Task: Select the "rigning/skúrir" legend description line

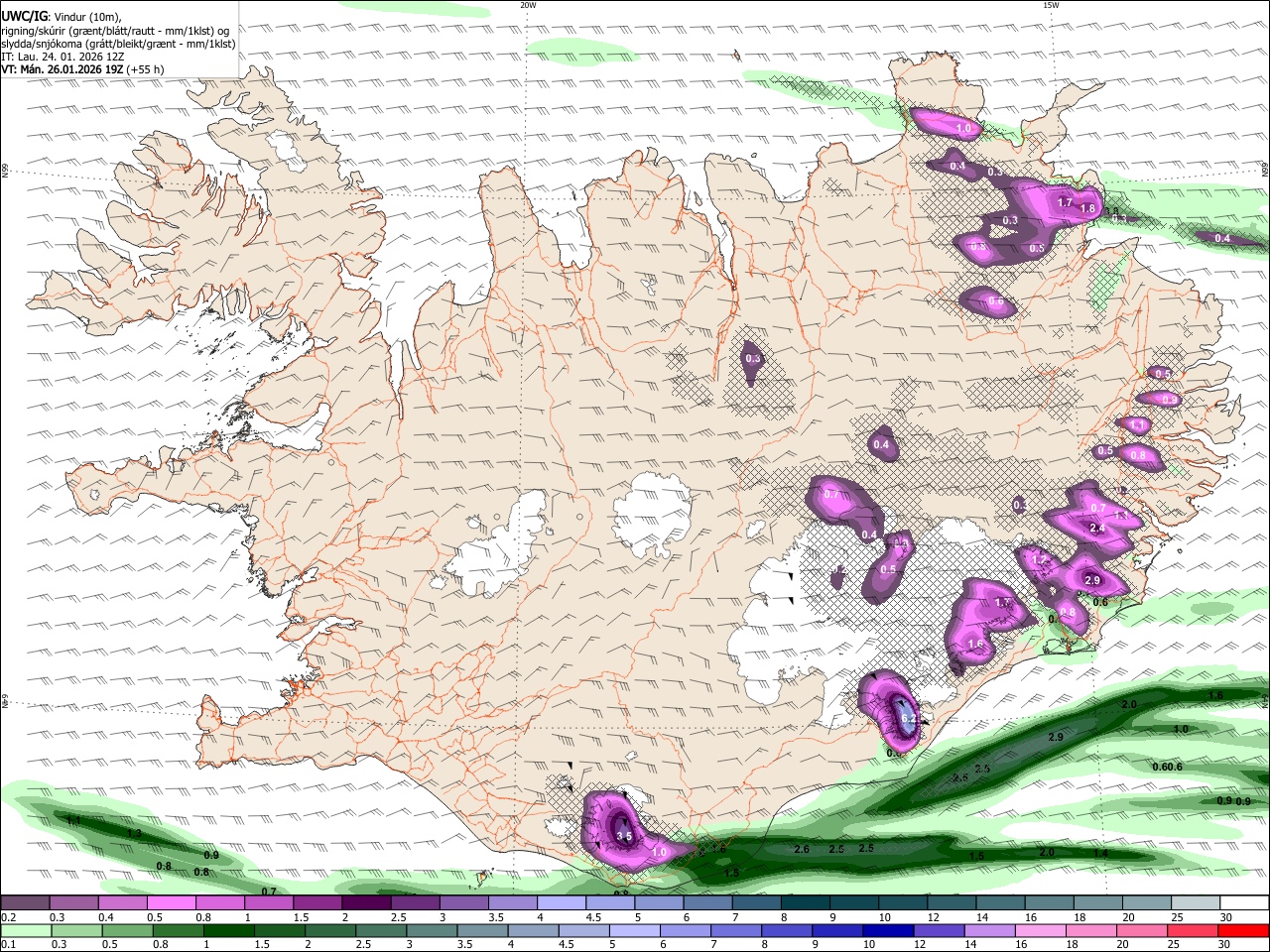Action: [116, 30]
